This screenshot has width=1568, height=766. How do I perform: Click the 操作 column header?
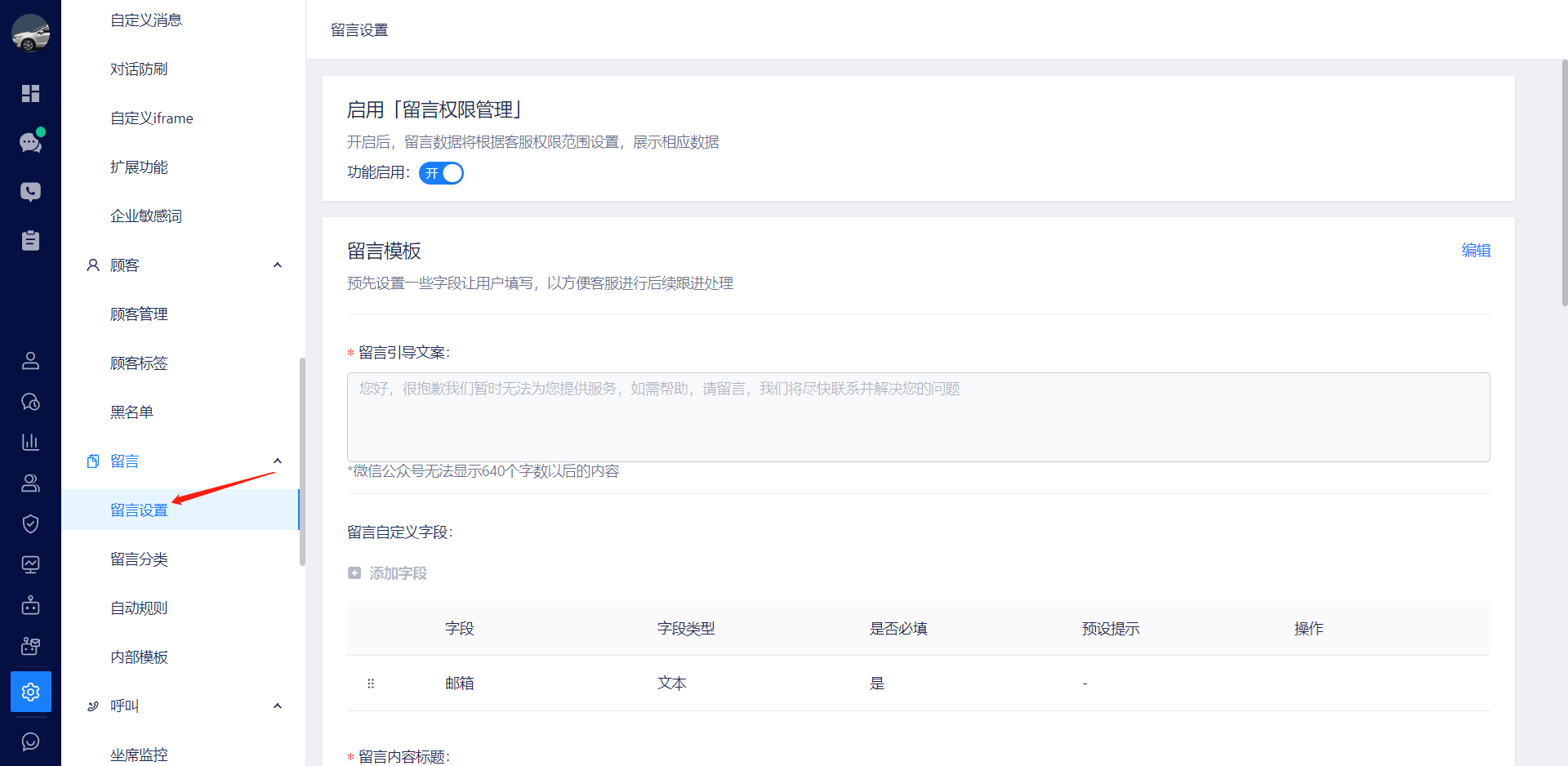click(x=1308, y=629)
